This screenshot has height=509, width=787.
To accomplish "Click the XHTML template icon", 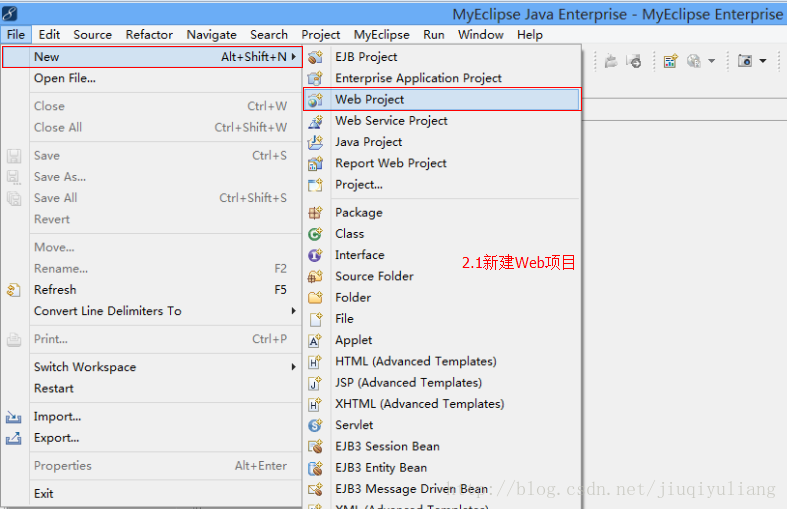I will [315, 404].
